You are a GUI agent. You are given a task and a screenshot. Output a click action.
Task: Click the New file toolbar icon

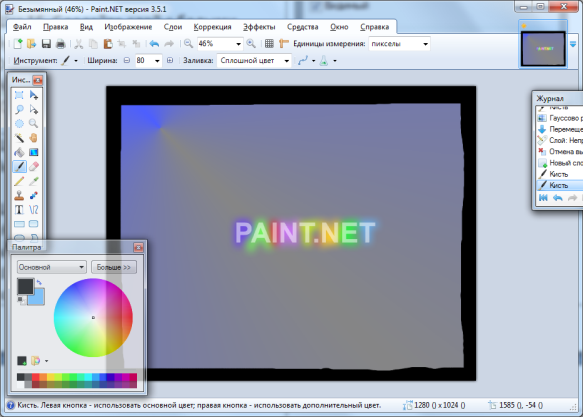coord(18,44)
